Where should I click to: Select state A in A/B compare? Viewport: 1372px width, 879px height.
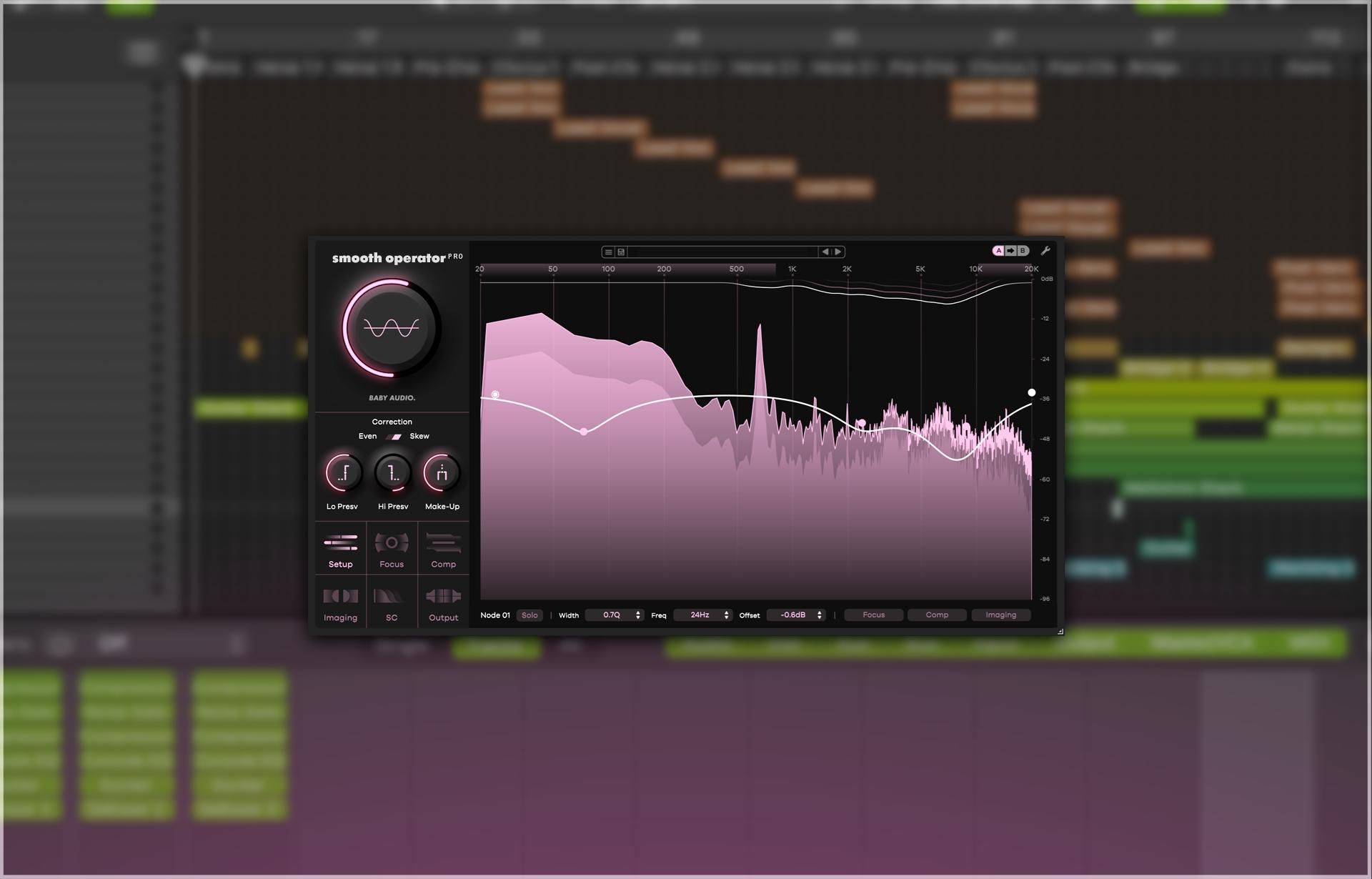pyautogui.click(x=998, y=251)
